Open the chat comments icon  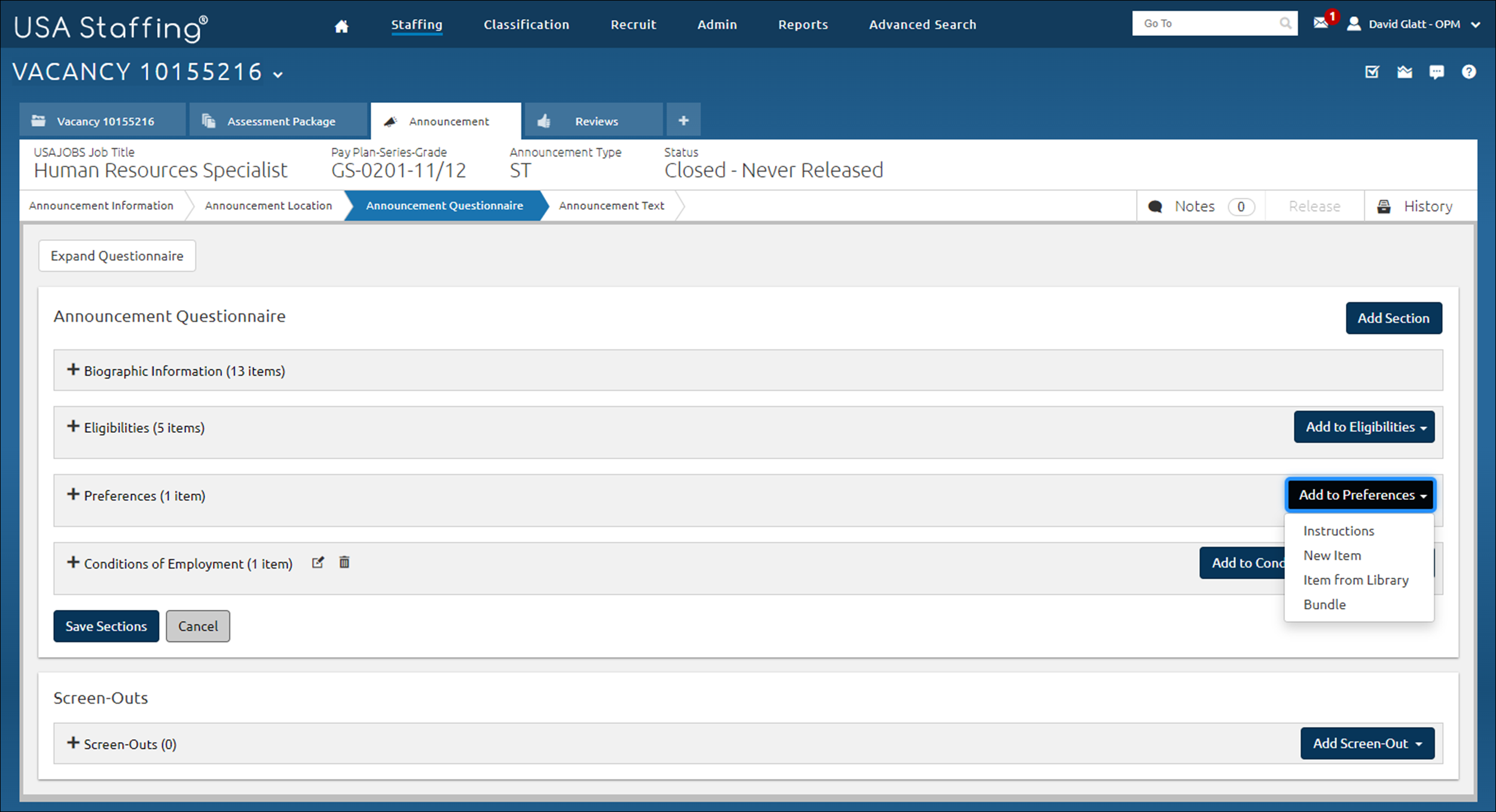[1436, 72]
